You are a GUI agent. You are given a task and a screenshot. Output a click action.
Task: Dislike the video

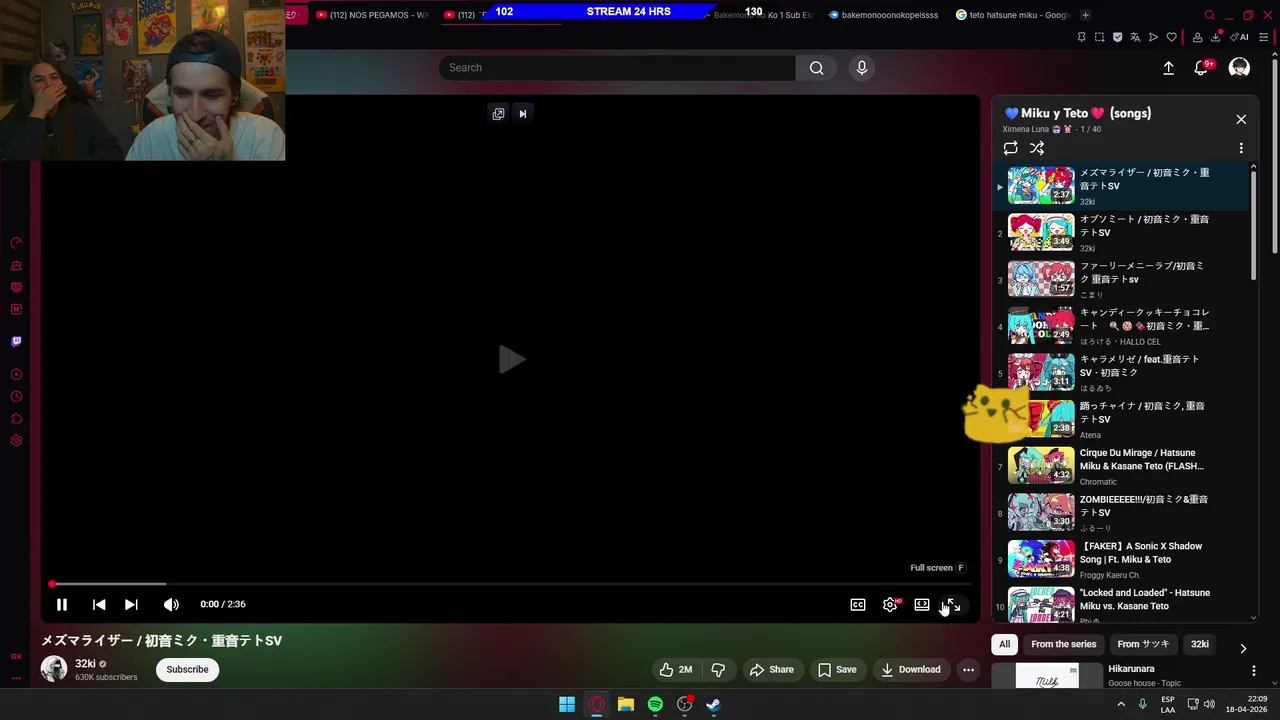point(718,669)
